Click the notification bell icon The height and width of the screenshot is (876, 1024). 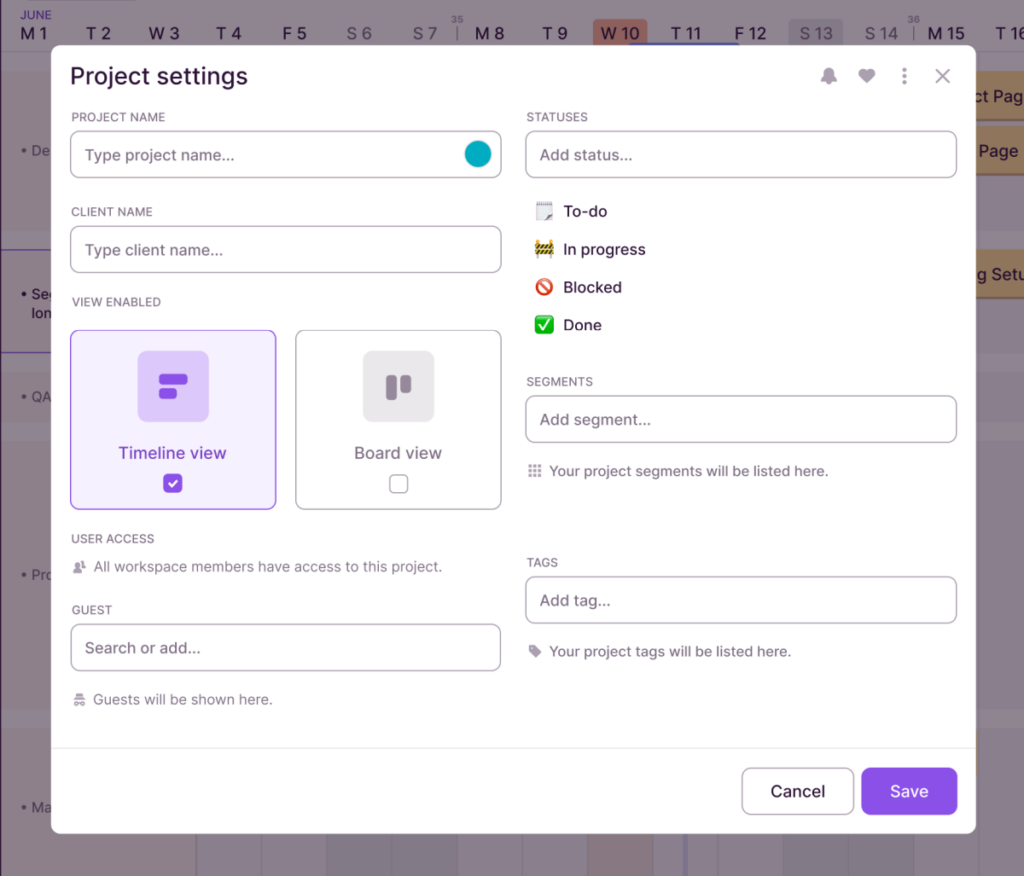[828, 75]
